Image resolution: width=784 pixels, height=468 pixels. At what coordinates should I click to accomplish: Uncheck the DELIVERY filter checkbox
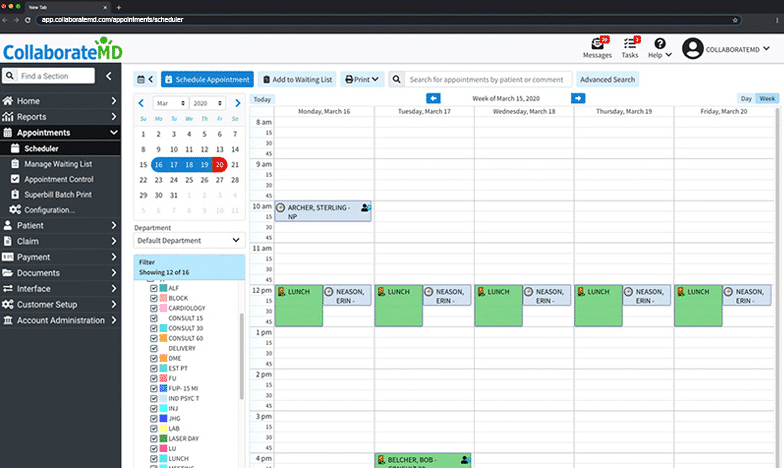point(154,348)
